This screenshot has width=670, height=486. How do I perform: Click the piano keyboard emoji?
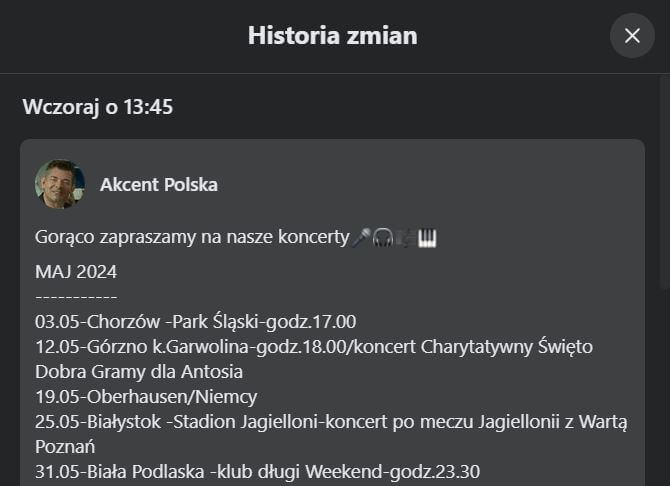[x=427, y=238]
